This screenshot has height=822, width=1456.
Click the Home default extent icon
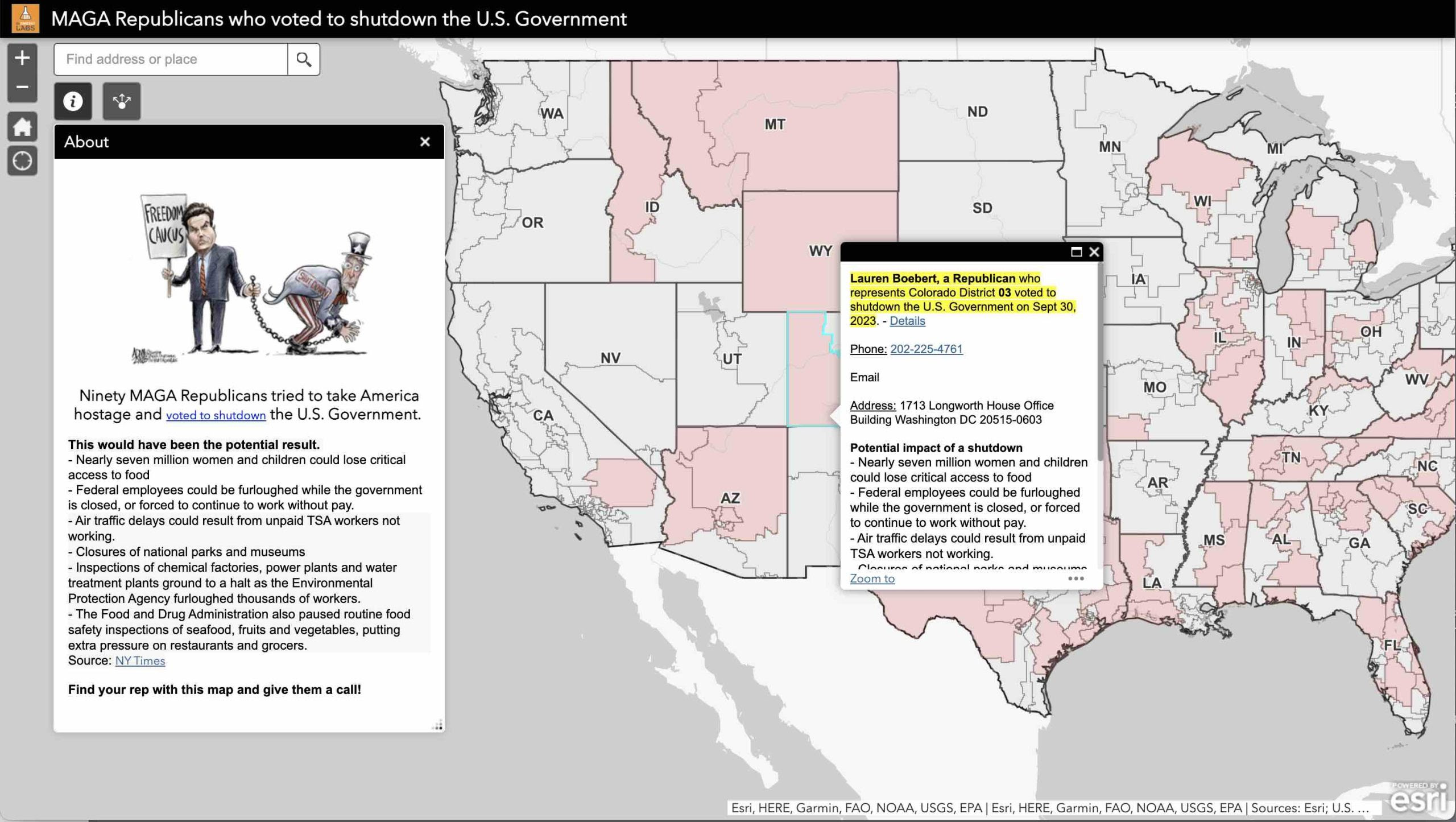pos(22,126)
